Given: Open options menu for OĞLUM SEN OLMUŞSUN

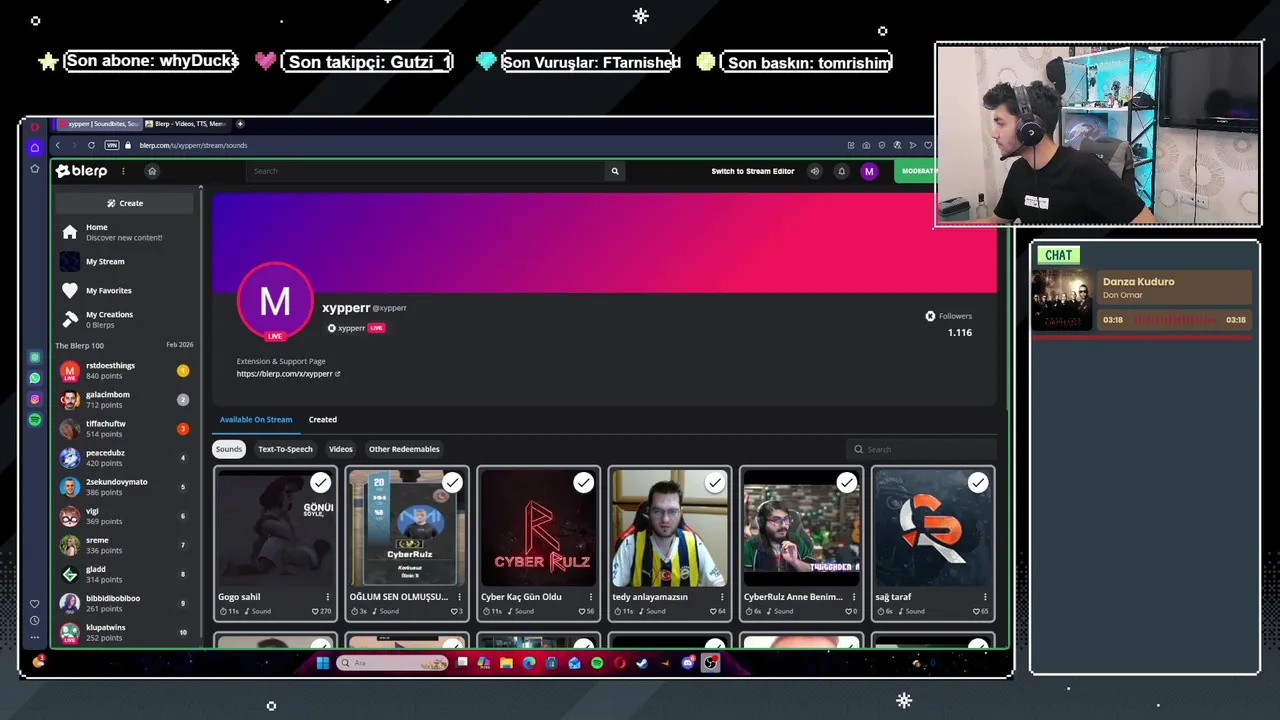Looking at the screenshot, I should [x=460, y=597].
